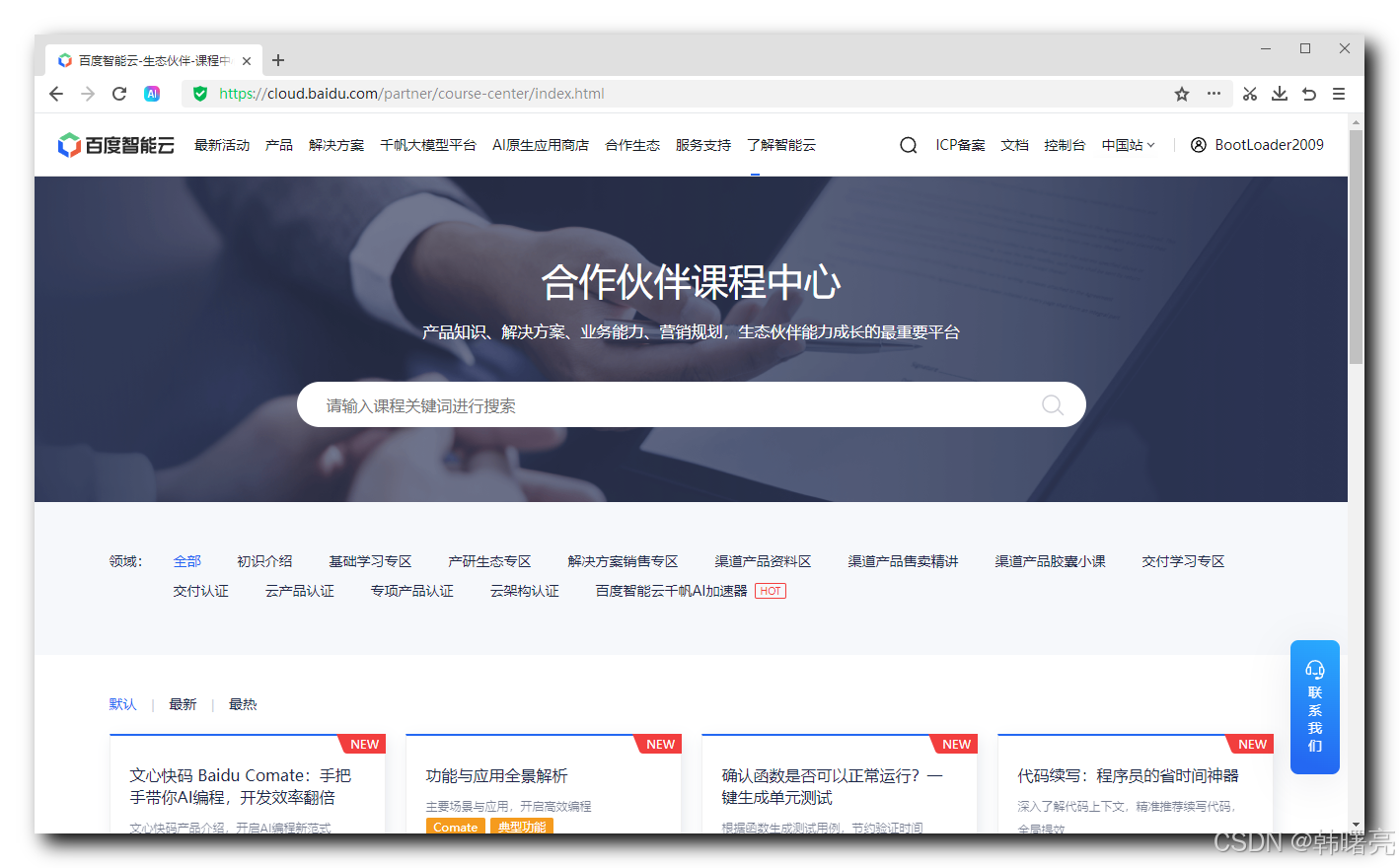Open a new tab with plus icon
This screenshot has width=1399, height=868.
pyautogui.click(x=278, y=60)
